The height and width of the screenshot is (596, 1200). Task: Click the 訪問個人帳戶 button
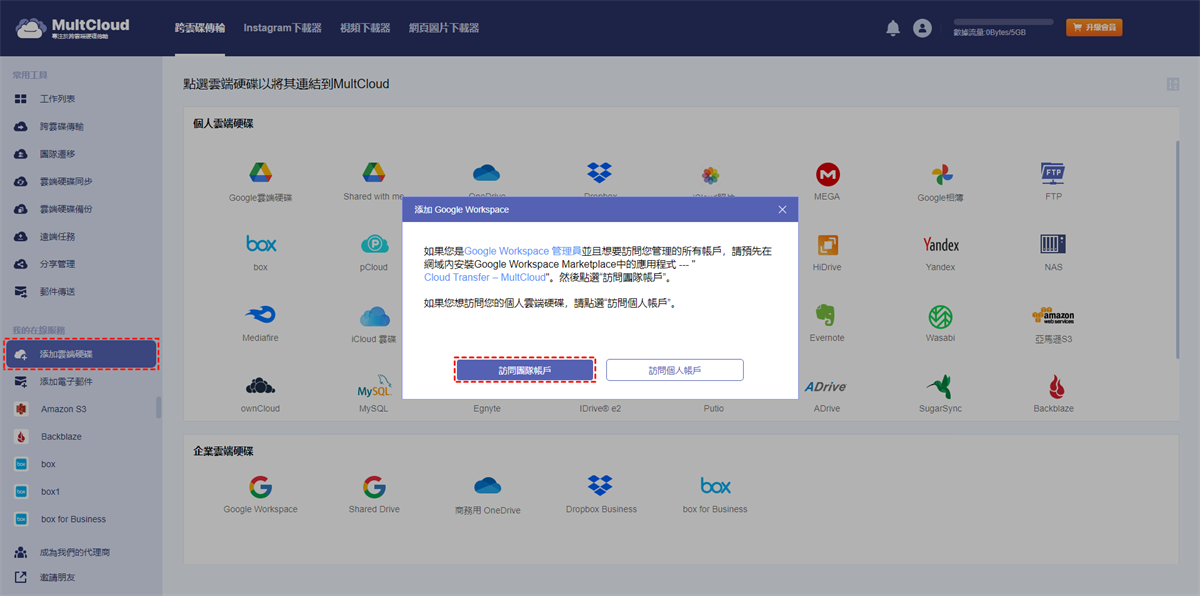[x=675, y=370]
